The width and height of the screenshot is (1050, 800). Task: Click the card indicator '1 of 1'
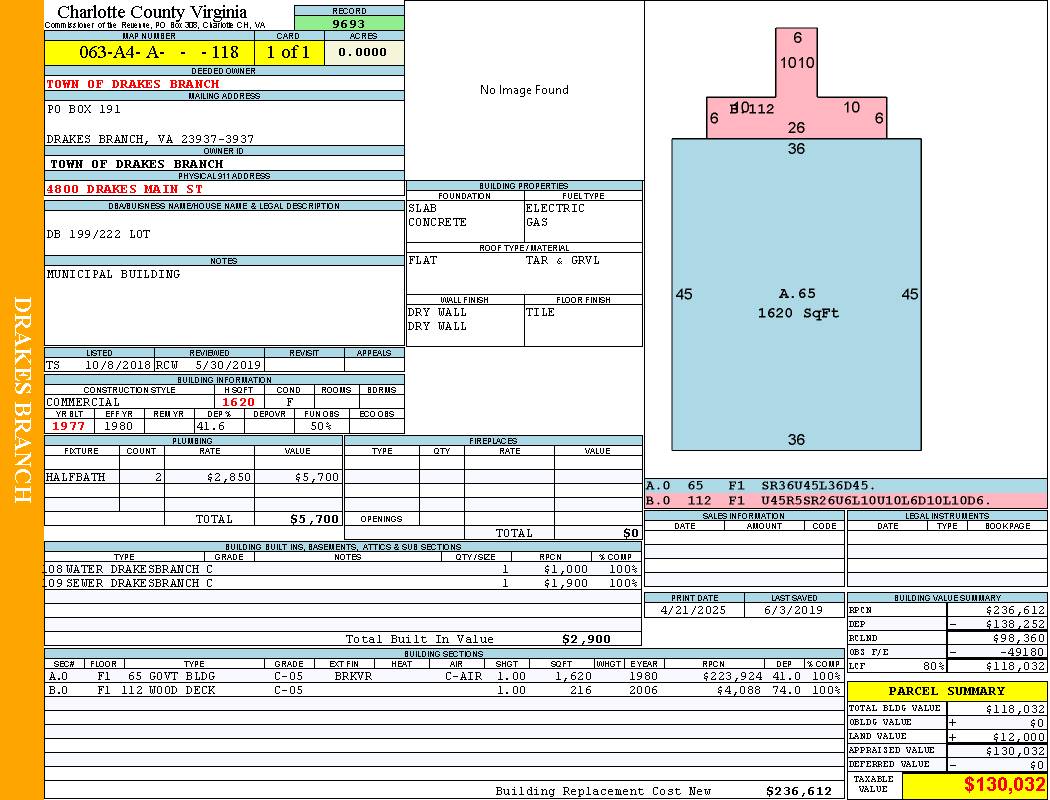[x=288, y=53]
